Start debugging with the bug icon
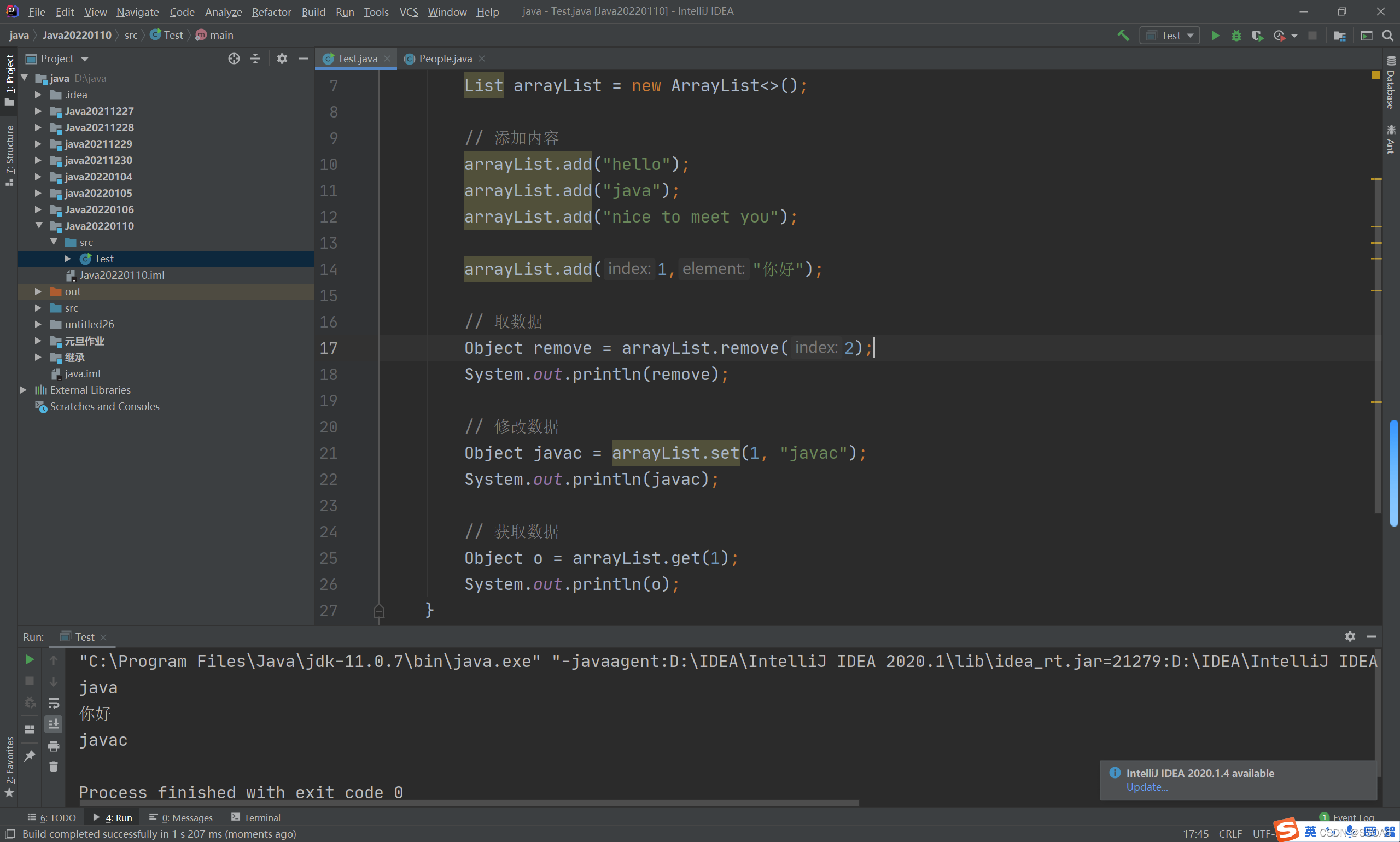The height and width of the screenshot is (842, 1400). tap(1236, 35)
